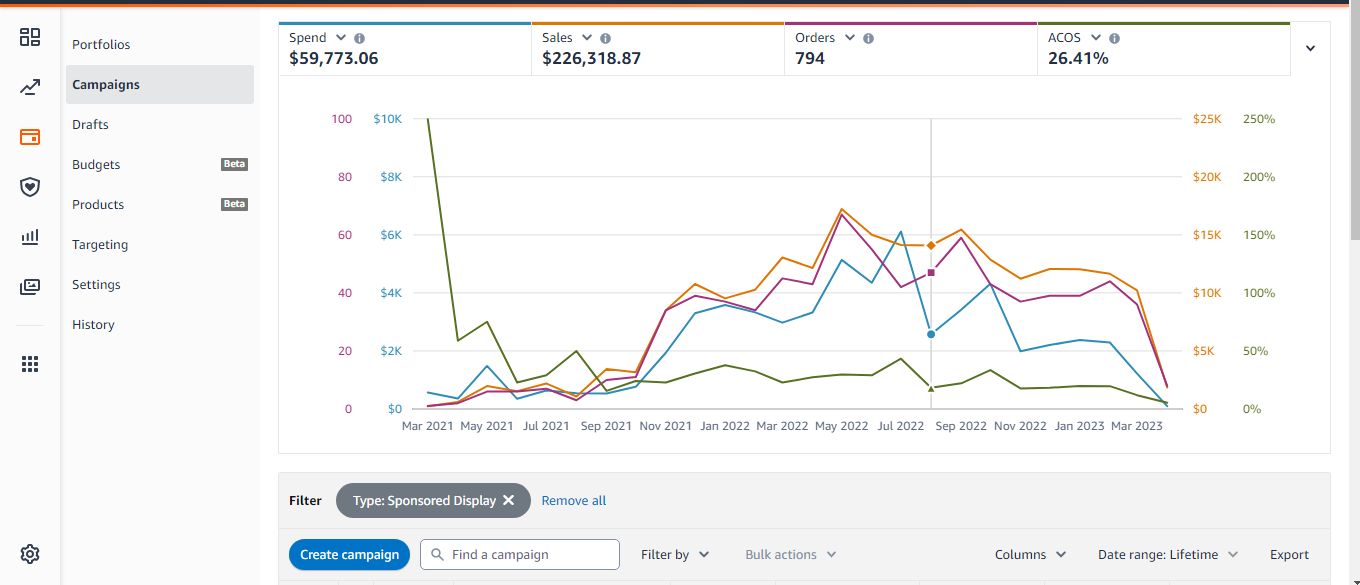Click the bar chart reports sidebar icon
The image size is (1360, 585).
click(x=30, y=237)
